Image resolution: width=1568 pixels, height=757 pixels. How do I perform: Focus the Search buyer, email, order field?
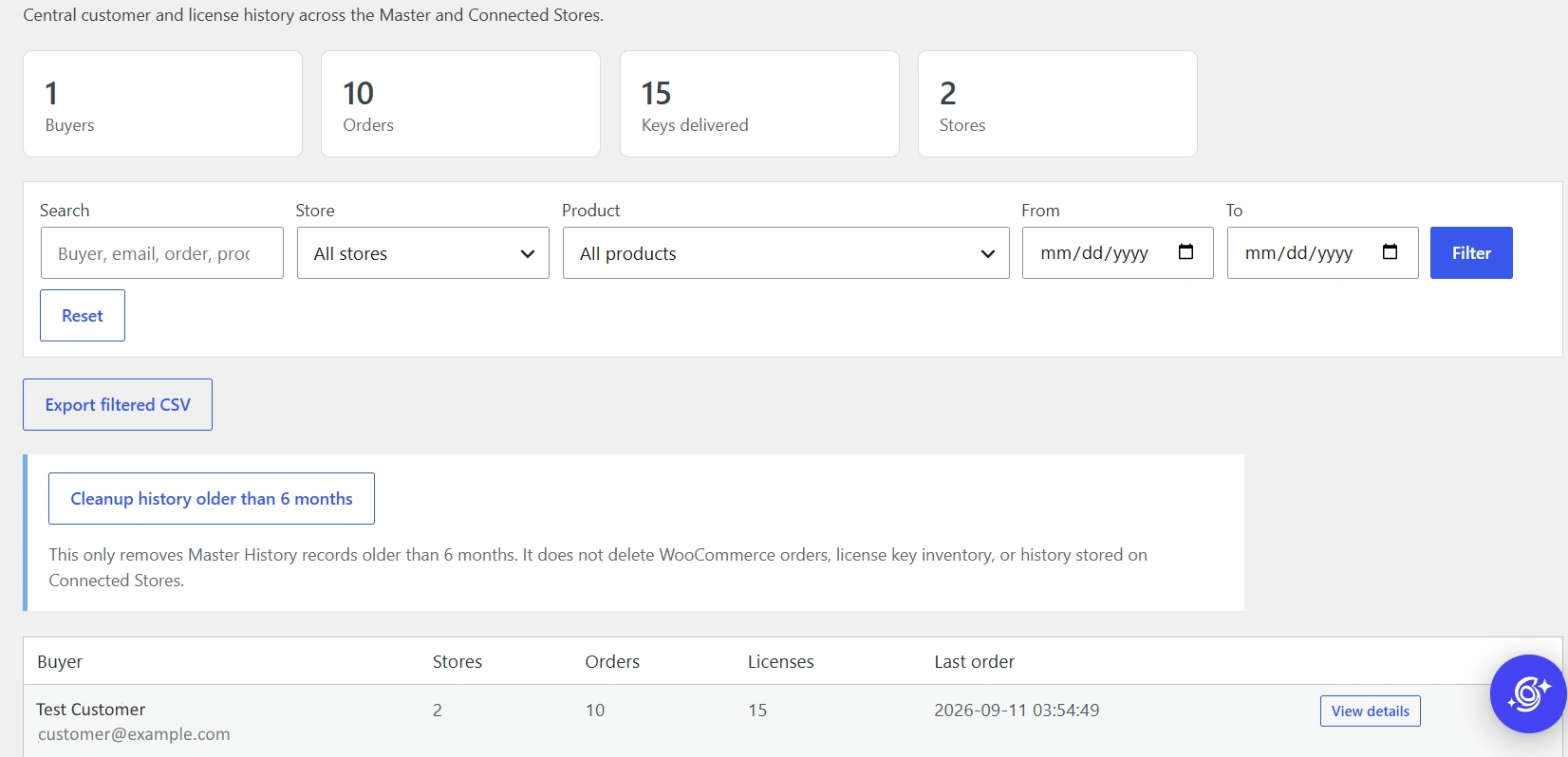pyautogui.click(x=162, y=252)
